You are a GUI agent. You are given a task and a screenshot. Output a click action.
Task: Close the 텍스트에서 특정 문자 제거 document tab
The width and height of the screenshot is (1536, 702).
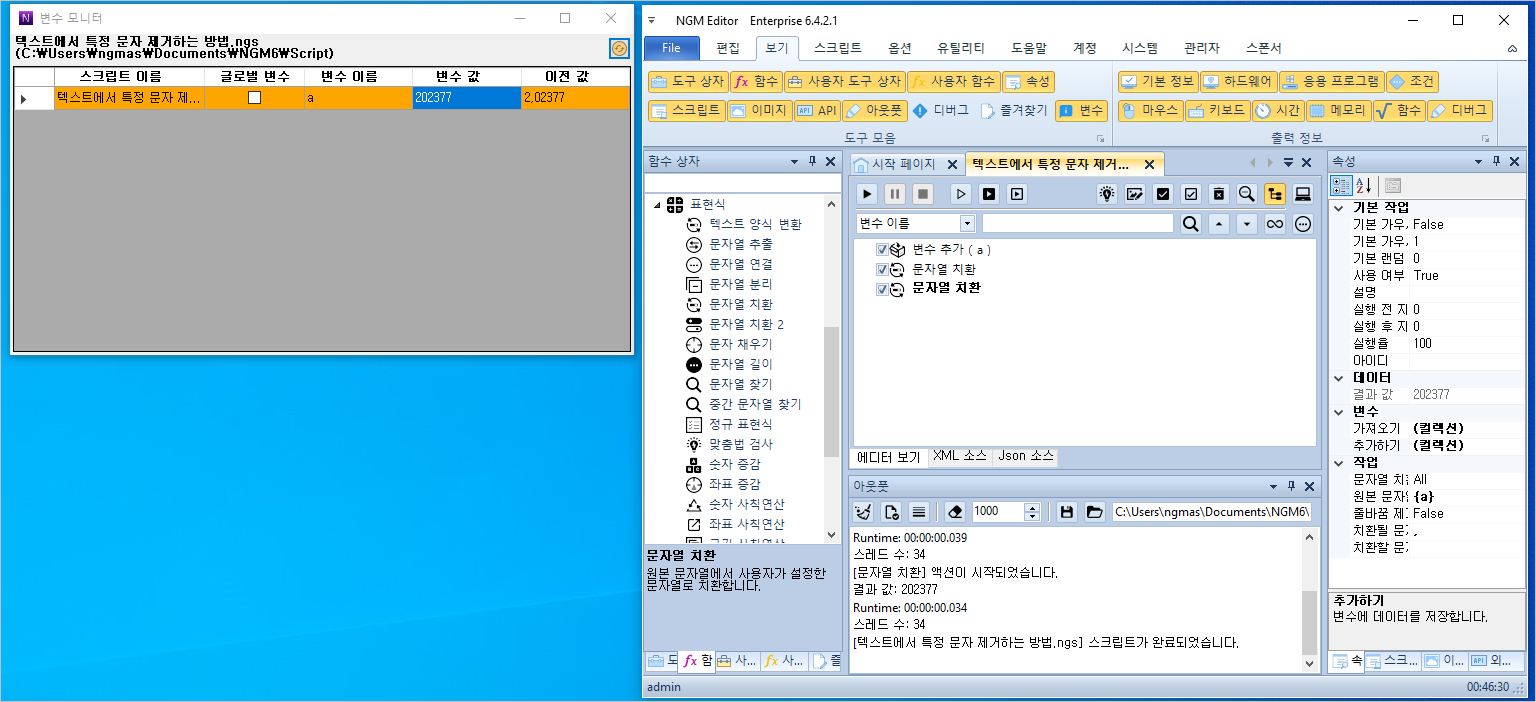coord(1149,164)
